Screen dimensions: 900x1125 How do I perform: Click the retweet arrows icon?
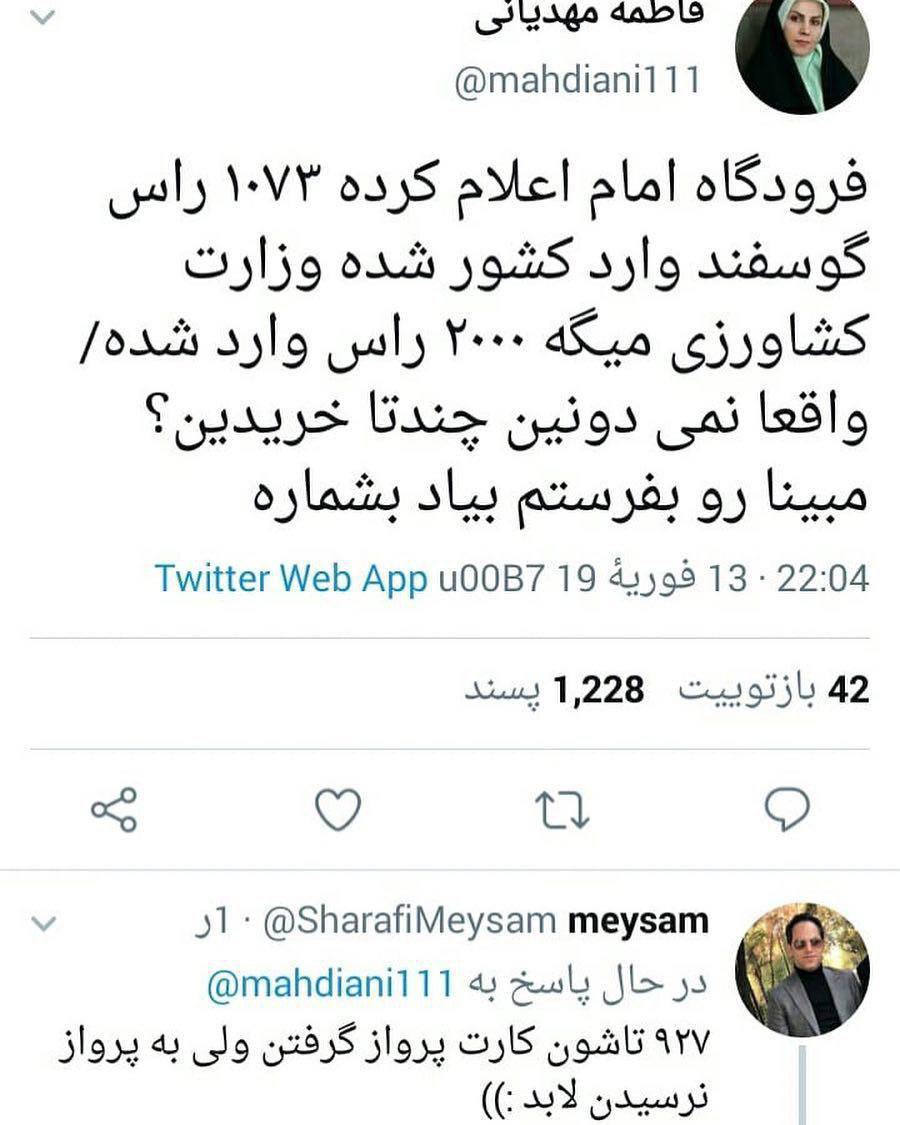(562, 810)
